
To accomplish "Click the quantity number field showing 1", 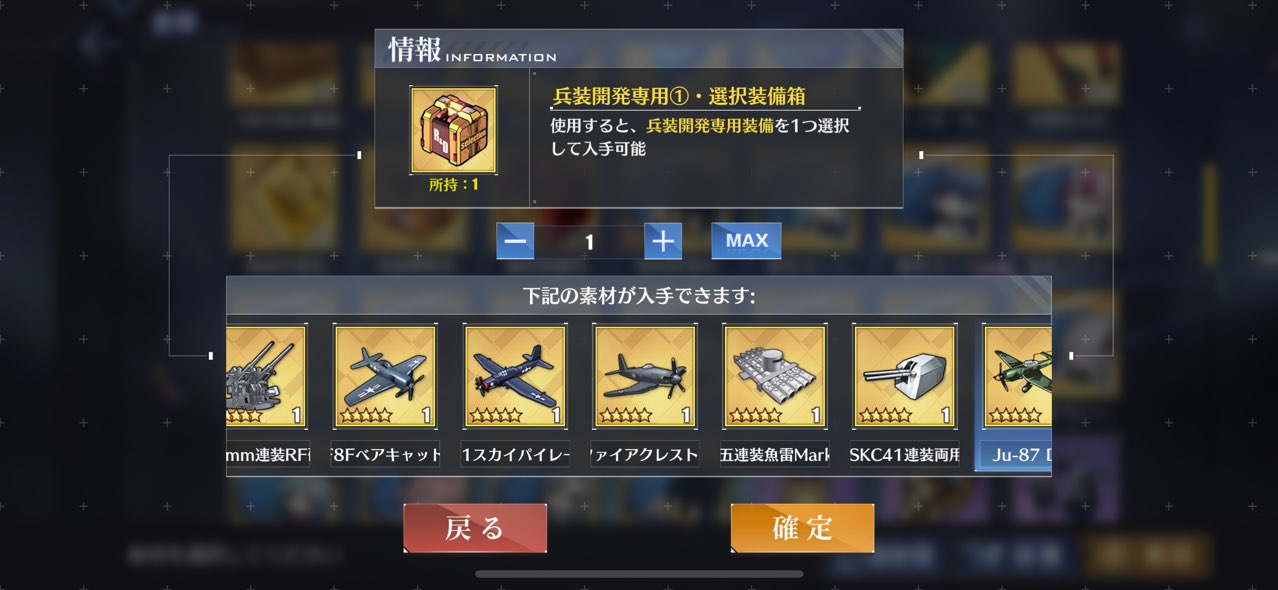I will (x=589, y=242).
